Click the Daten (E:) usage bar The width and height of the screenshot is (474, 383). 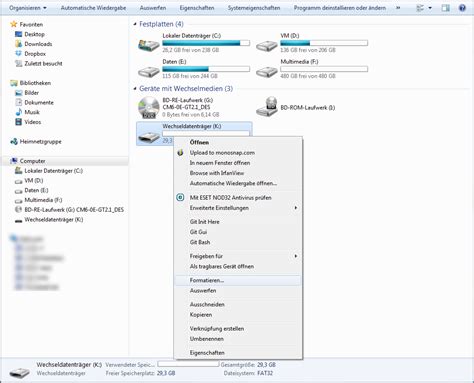pos(206,69)
